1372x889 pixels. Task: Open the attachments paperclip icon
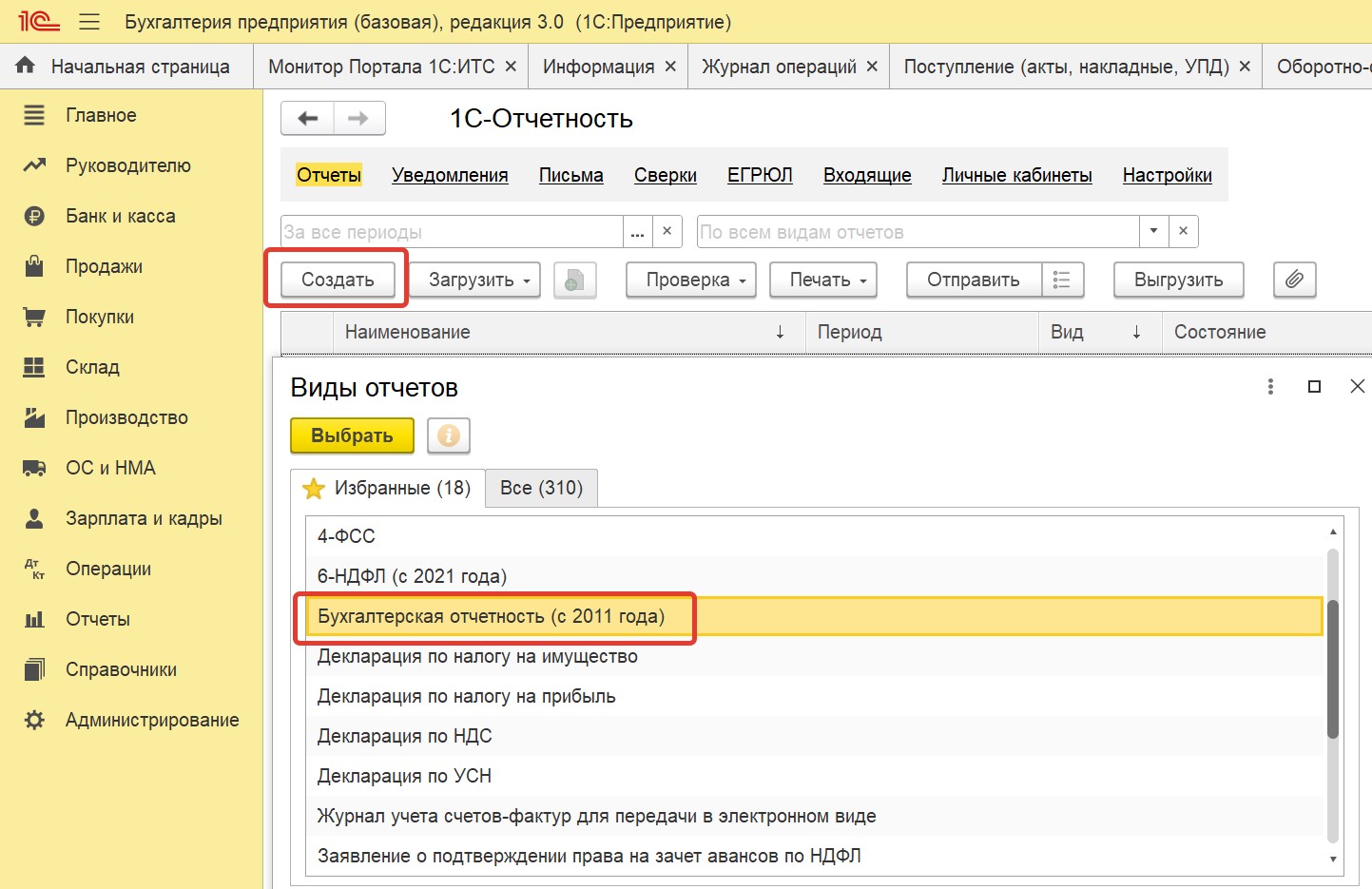point(1294,280)
